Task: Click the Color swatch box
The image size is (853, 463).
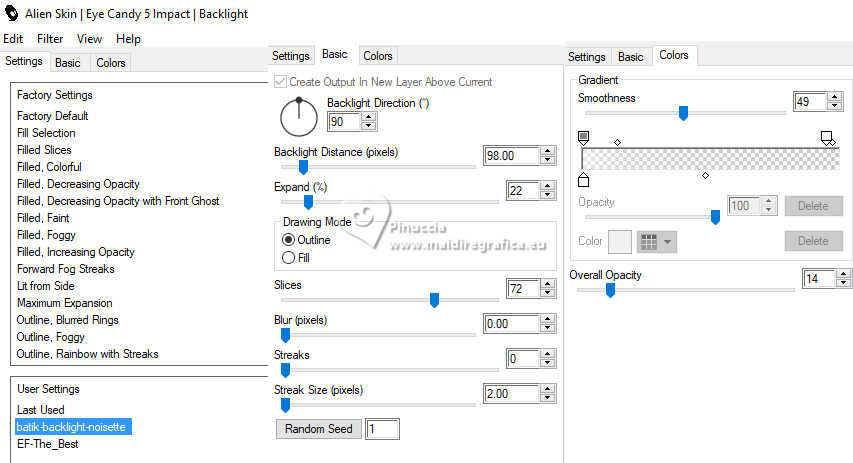Action: tap(620, 241)
